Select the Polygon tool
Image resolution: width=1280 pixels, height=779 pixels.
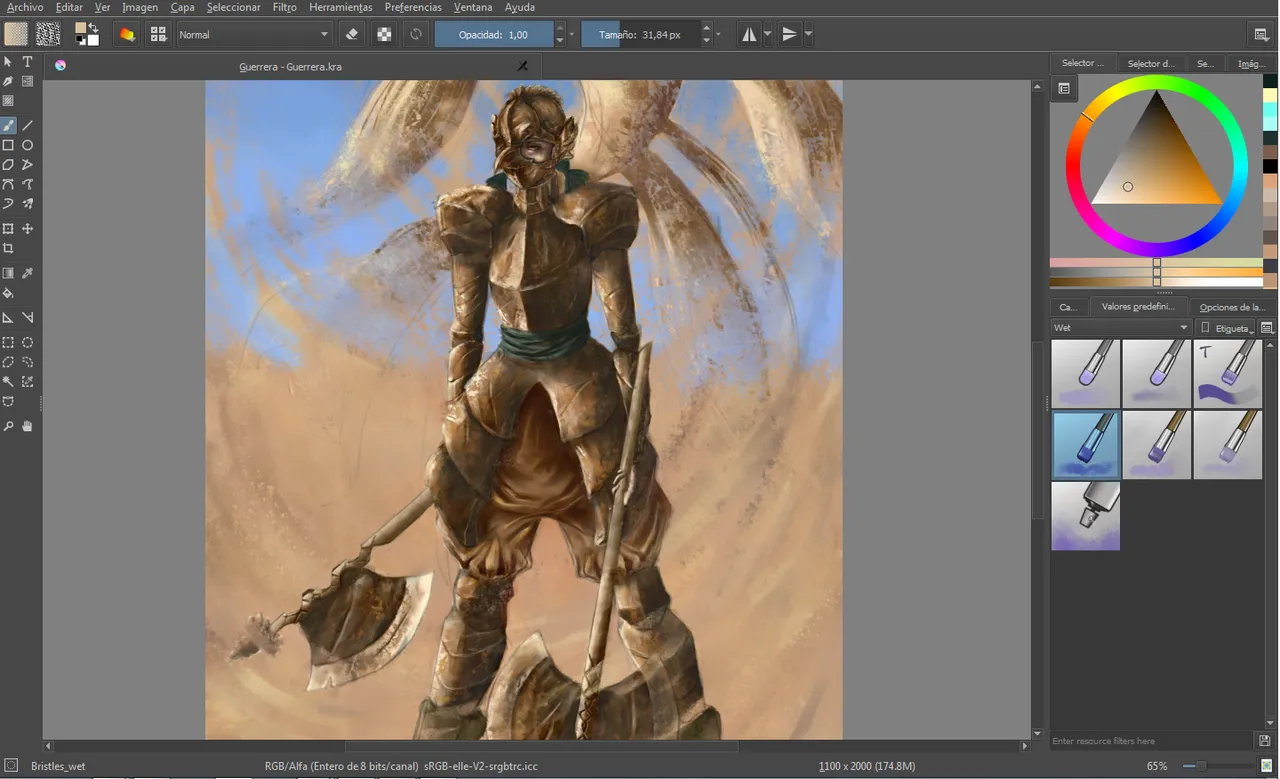tap(8, 165)
